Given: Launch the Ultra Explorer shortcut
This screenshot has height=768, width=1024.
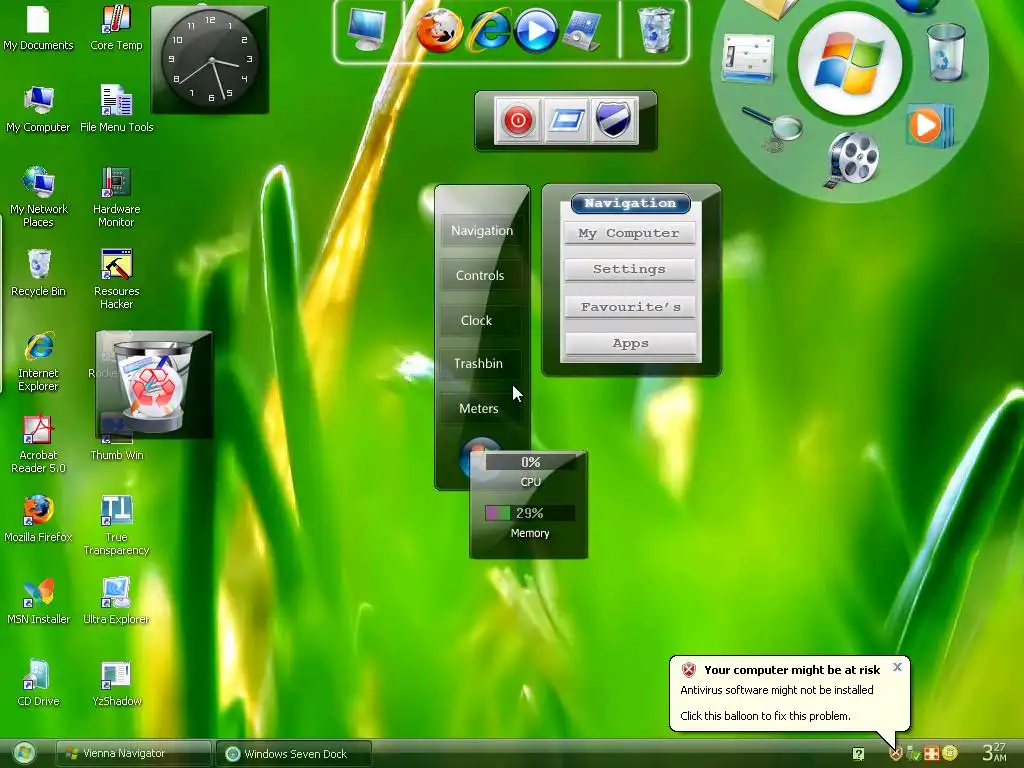Looking at the screenshot, I should (x=116, y=601).
